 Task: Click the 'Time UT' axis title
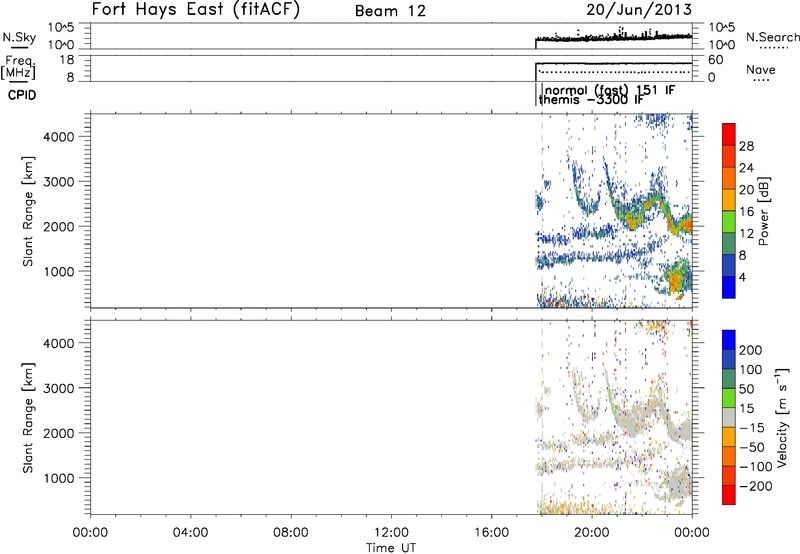pos(391,548)
